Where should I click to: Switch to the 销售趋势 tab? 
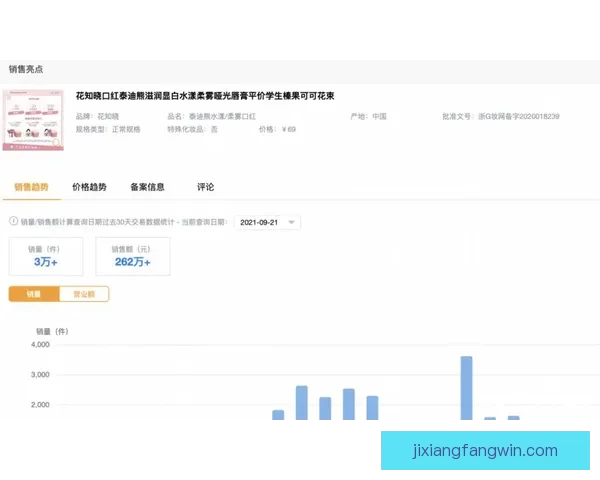31,187
